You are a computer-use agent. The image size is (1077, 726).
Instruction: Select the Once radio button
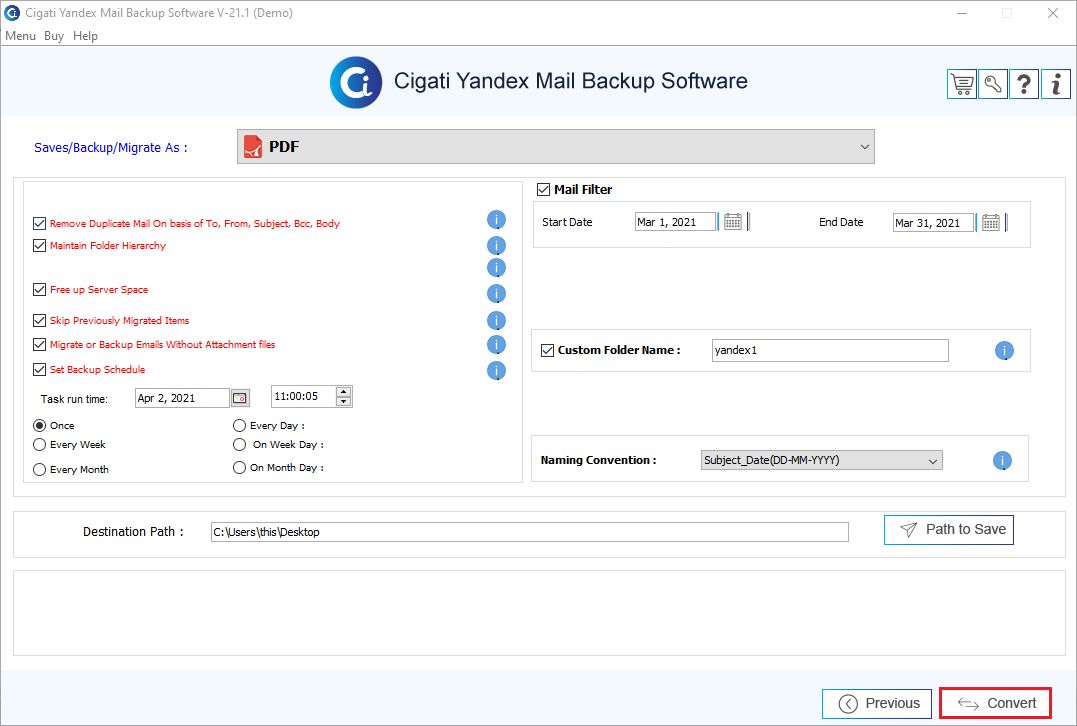pos(40,425)
